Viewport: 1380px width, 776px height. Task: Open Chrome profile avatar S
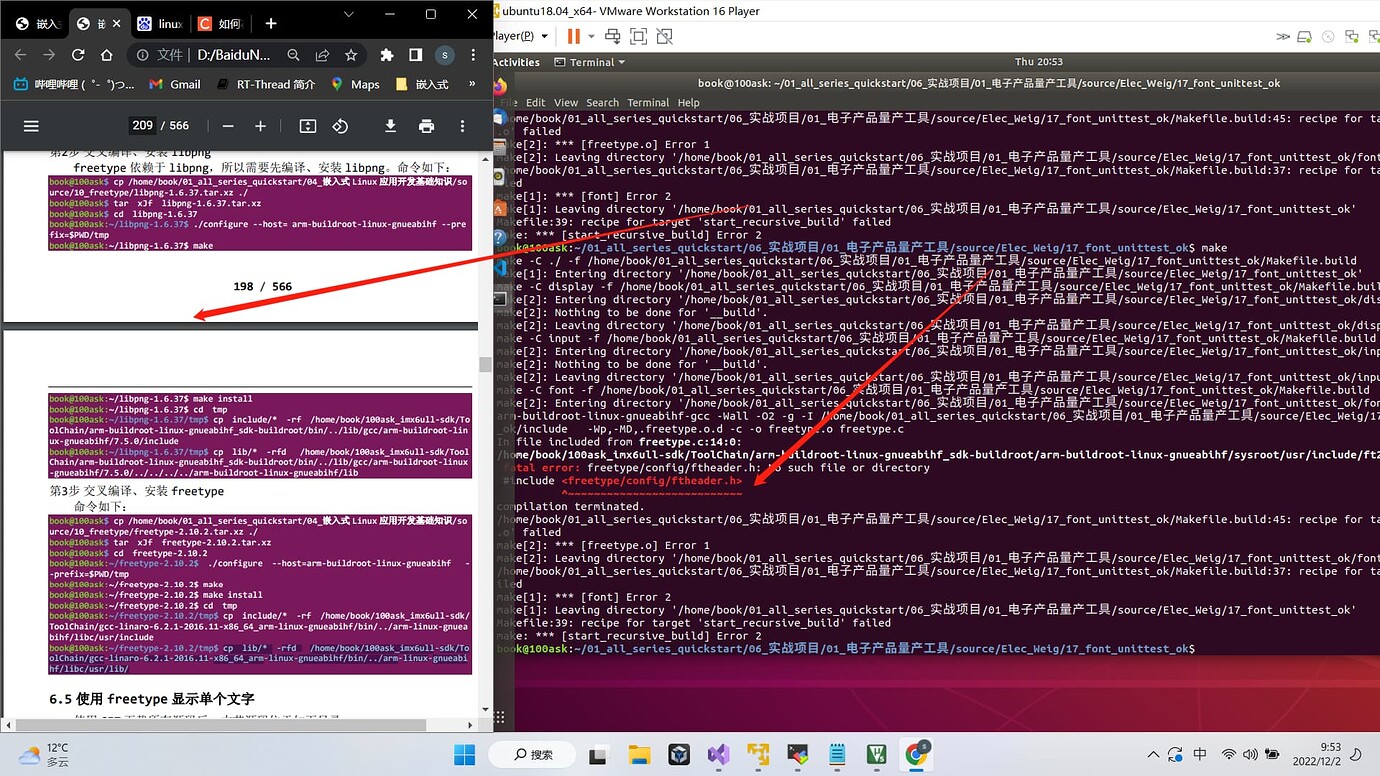(x=445, y=55)
